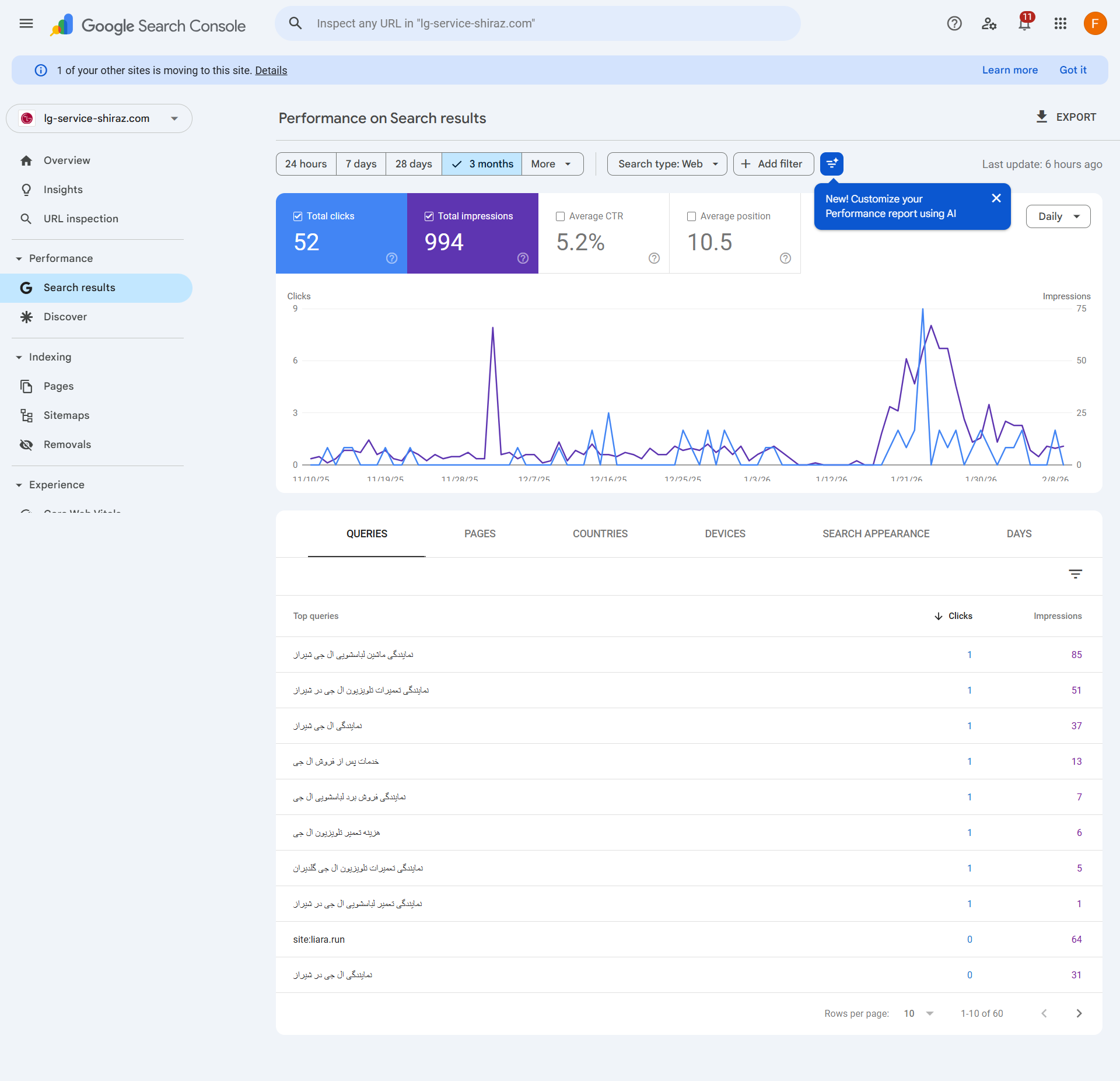The width and height of the screenshot is (1120, 1081).
Task: Open Overview in the sidebar
Action: click(x=96, y=160)
